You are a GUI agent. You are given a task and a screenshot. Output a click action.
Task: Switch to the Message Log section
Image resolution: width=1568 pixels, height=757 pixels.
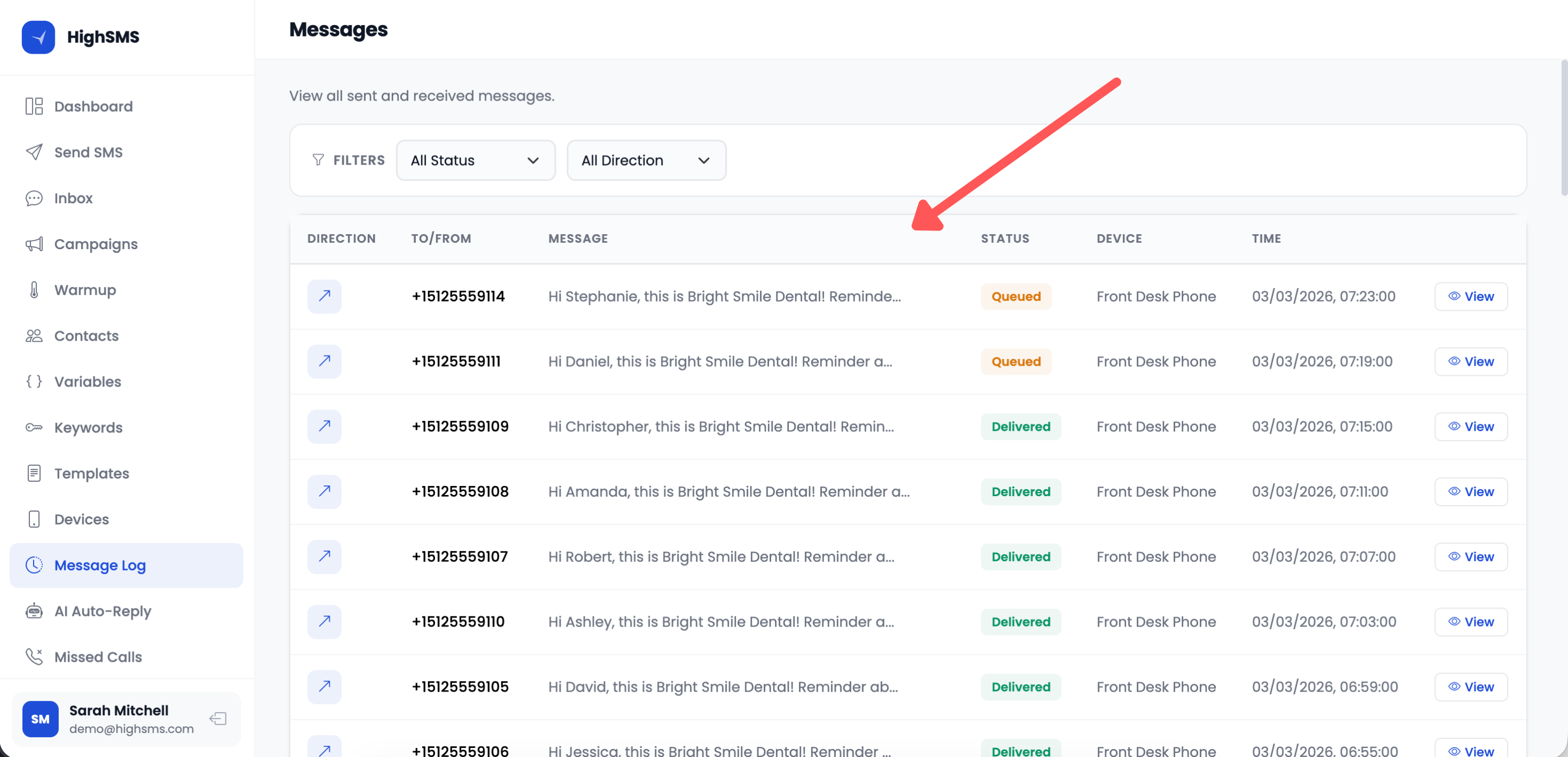(100, 565)
